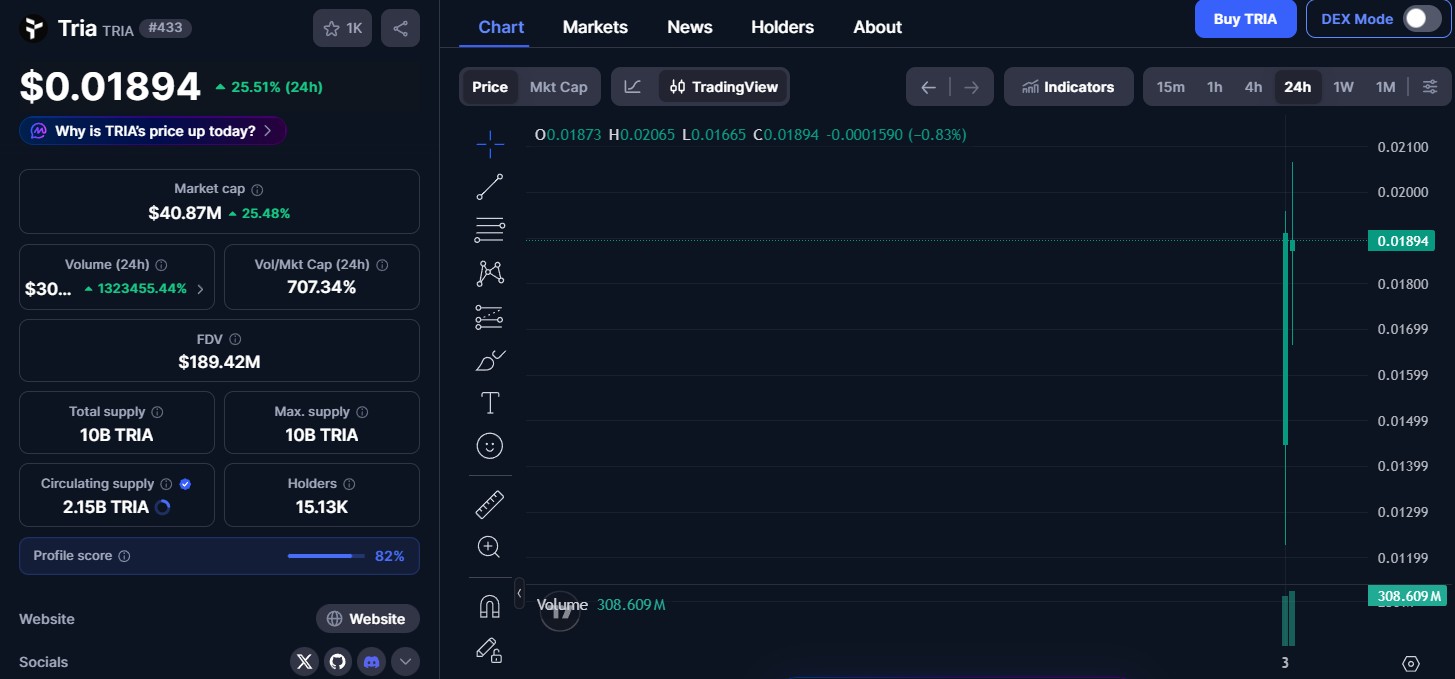Toggle DEX Mode switch
Image resolution: width=1455 pixels, height=679 pixels.
pyautogui.click(x=1421, y=19)
